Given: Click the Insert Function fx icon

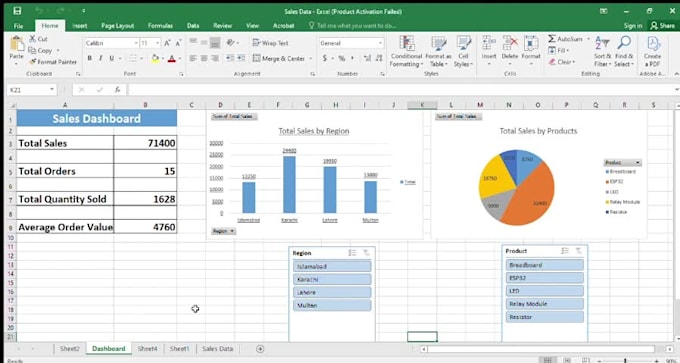Looking at the screenshot, I should pos(117,90).
